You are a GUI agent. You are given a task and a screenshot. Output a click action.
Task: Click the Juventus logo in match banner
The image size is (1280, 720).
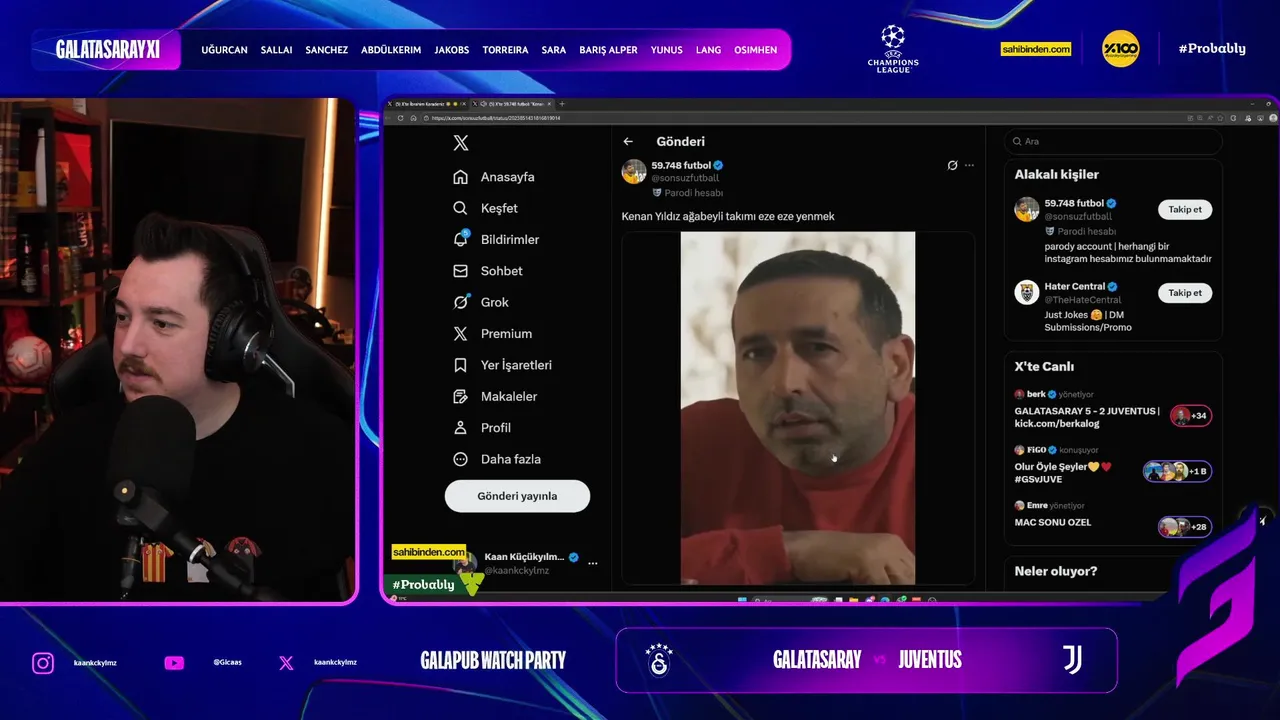pos(1072,660)
